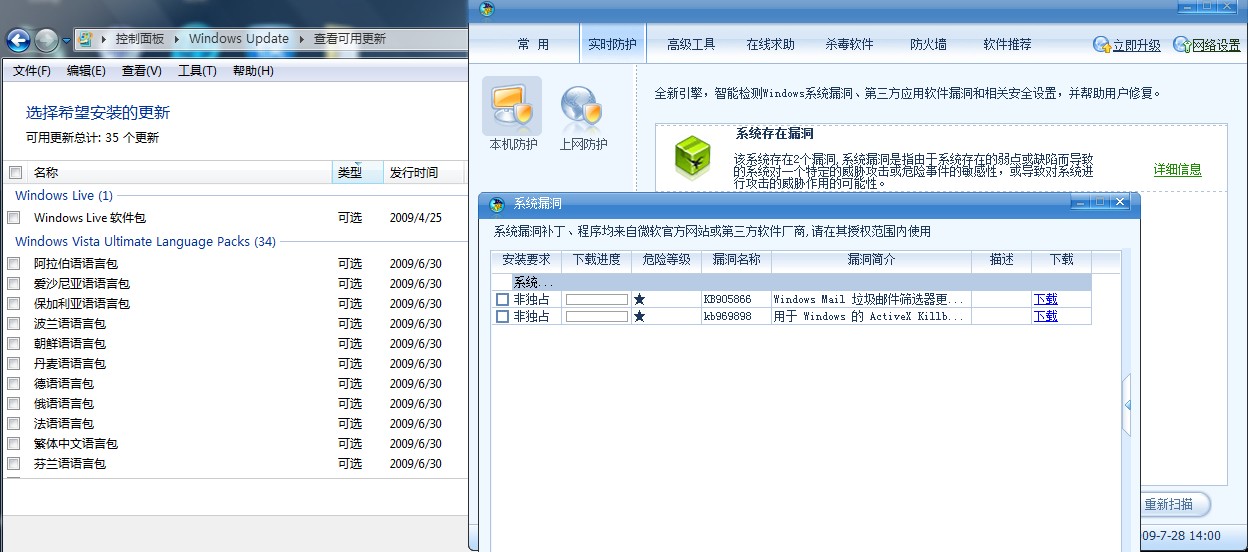Select the 芬兰语语言包 row name
Image resolution: width=1248 pixels, height=552 pixels.
click(70, 463)
